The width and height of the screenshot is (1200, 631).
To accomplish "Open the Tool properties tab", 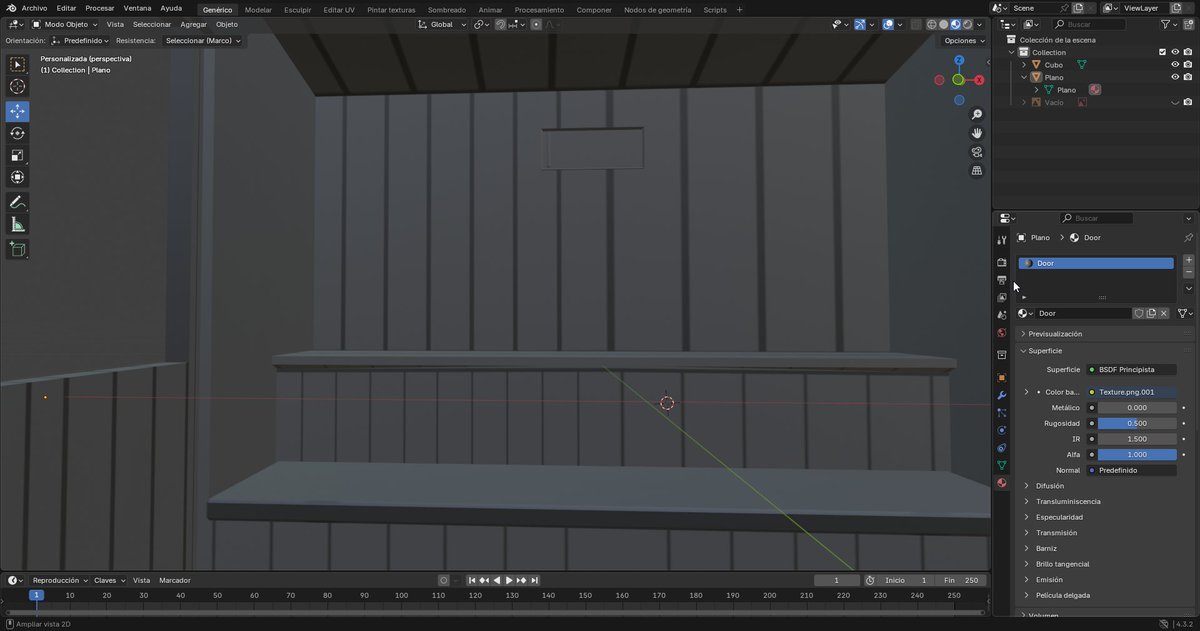I will pyautogui.click(x=1001, y=240).
